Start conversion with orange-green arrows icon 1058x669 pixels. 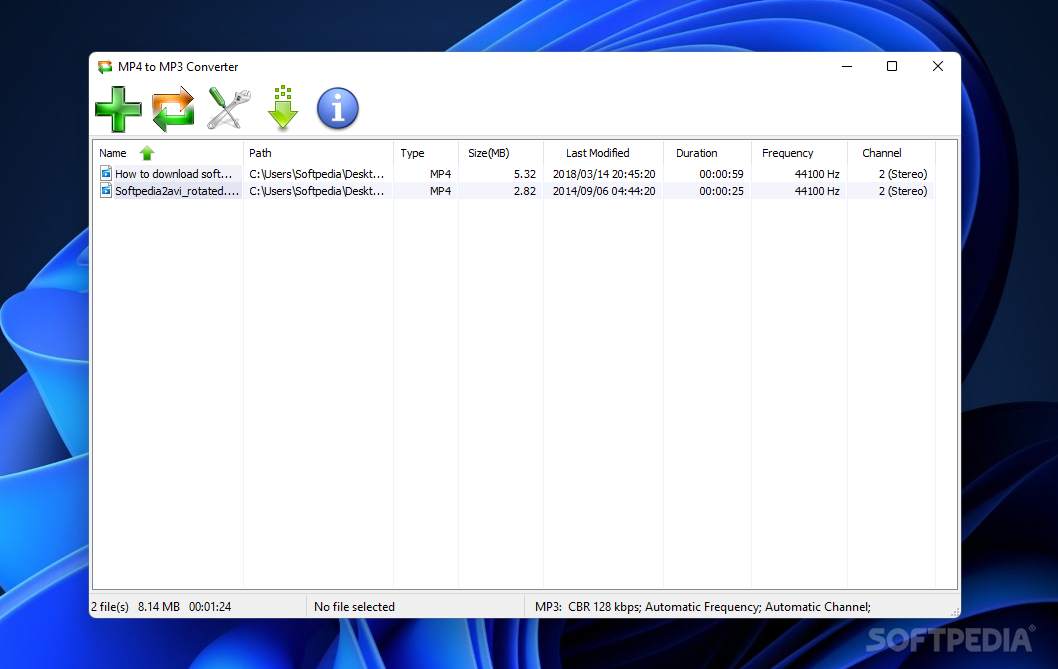pos(173,109)
